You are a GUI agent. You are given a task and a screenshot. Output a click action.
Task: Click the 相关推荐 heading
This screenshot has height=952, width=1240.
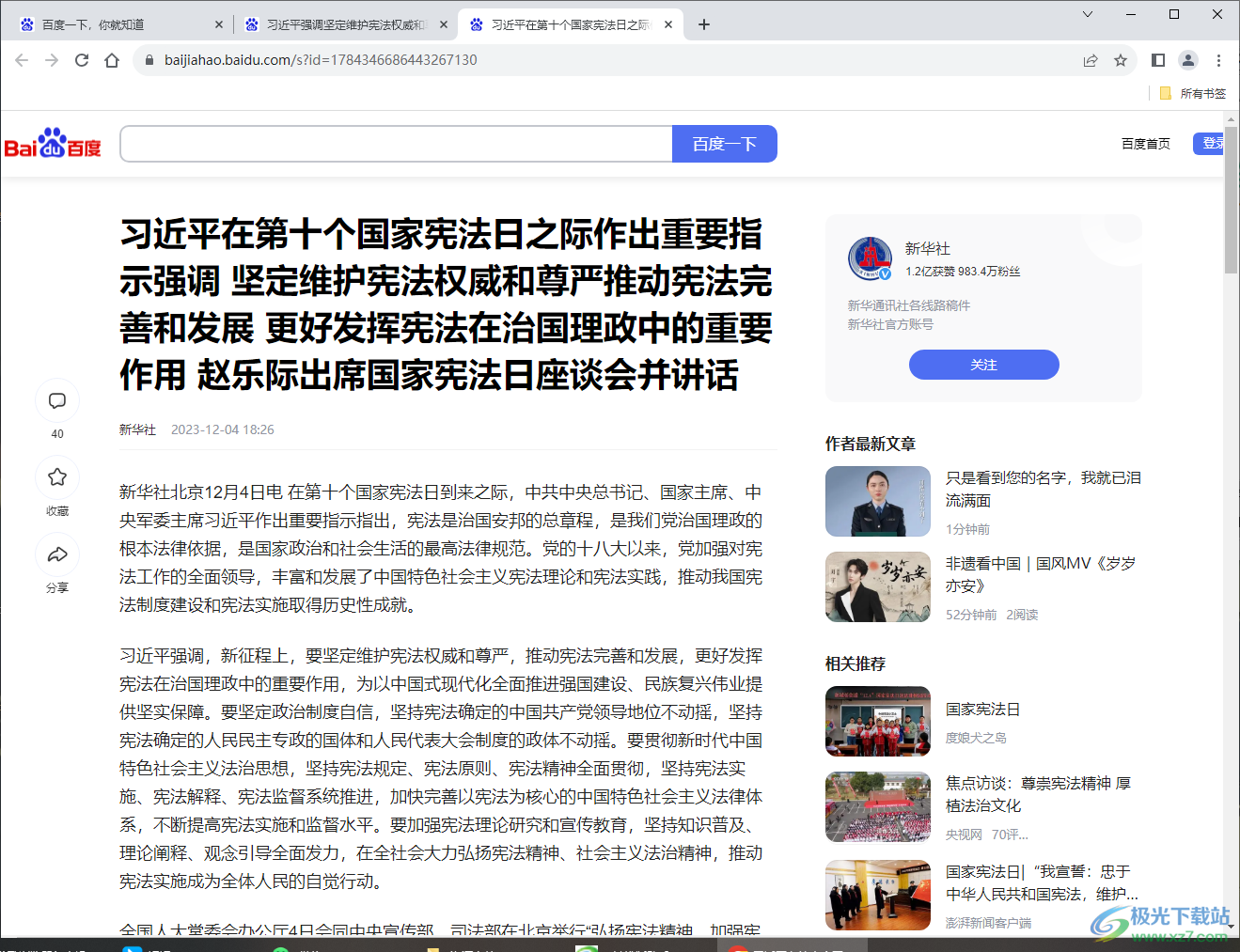[855, 663]
